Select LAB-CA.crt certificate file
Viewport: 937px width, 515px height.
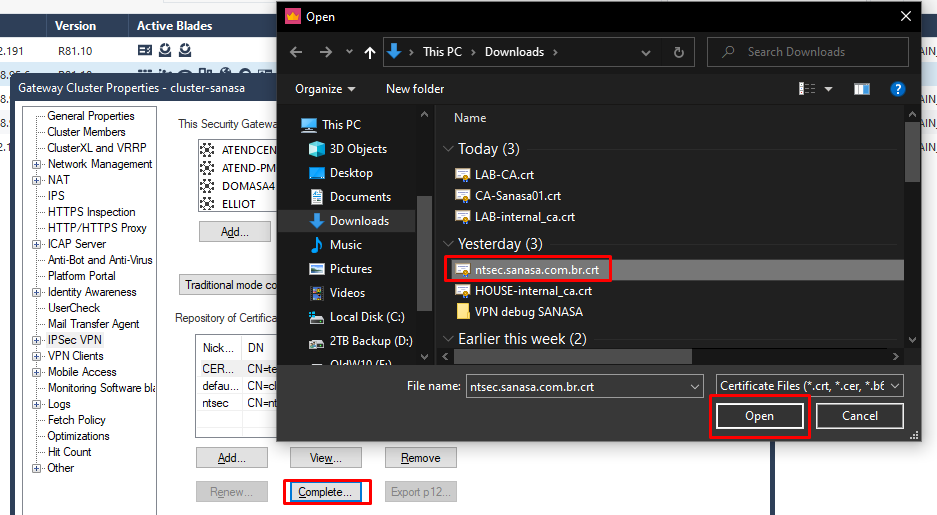click(x=504, y=173)
